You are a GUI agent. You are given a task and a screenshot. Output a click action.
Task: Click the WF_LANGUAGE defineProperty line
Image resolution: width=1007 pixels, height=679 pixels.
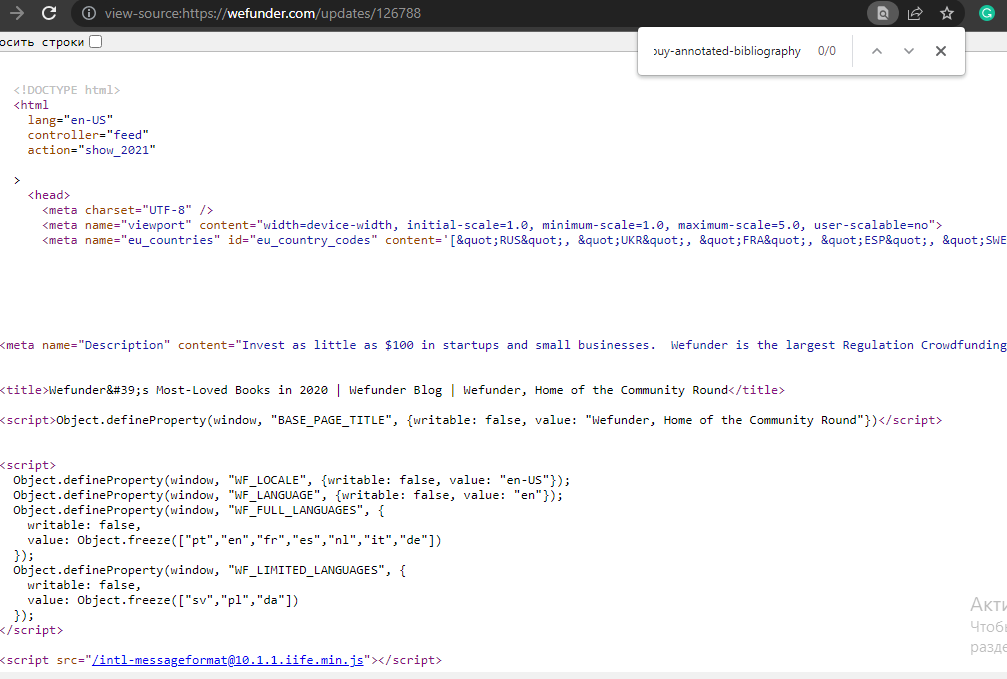click(x=288, y=495)
